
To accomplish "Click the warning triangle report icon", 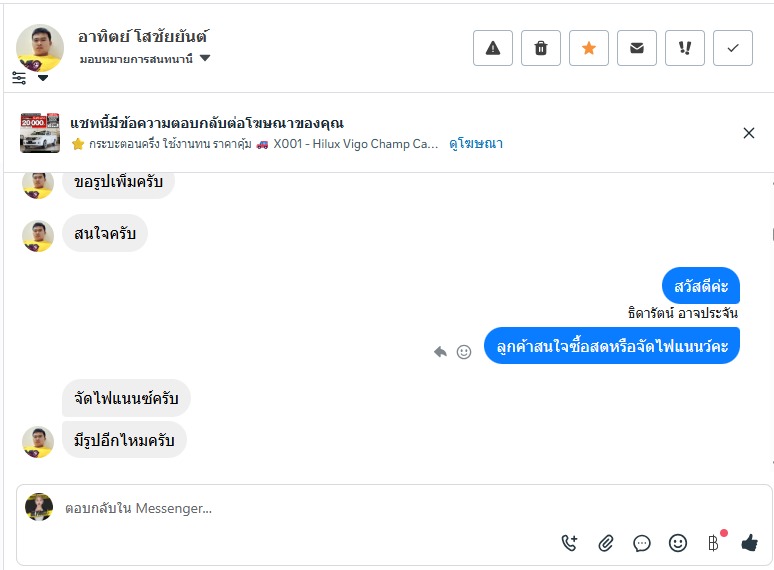I will pos(493,48).
